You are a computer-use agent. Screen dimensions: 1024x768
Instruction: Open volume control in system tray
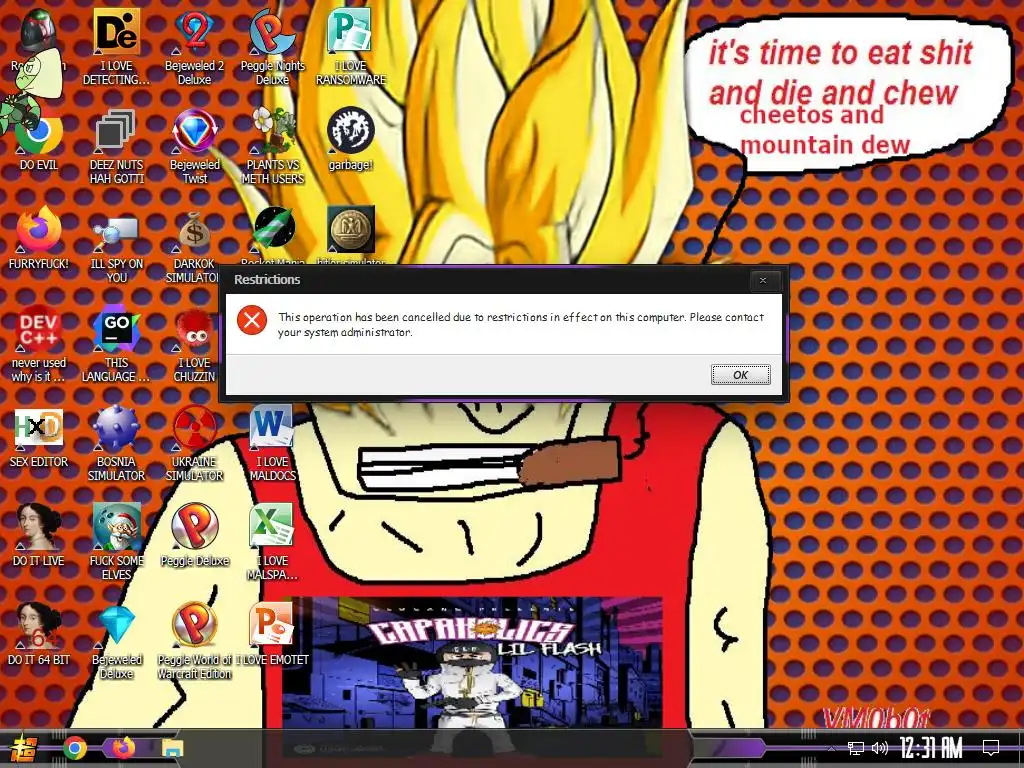click(880, 748)
